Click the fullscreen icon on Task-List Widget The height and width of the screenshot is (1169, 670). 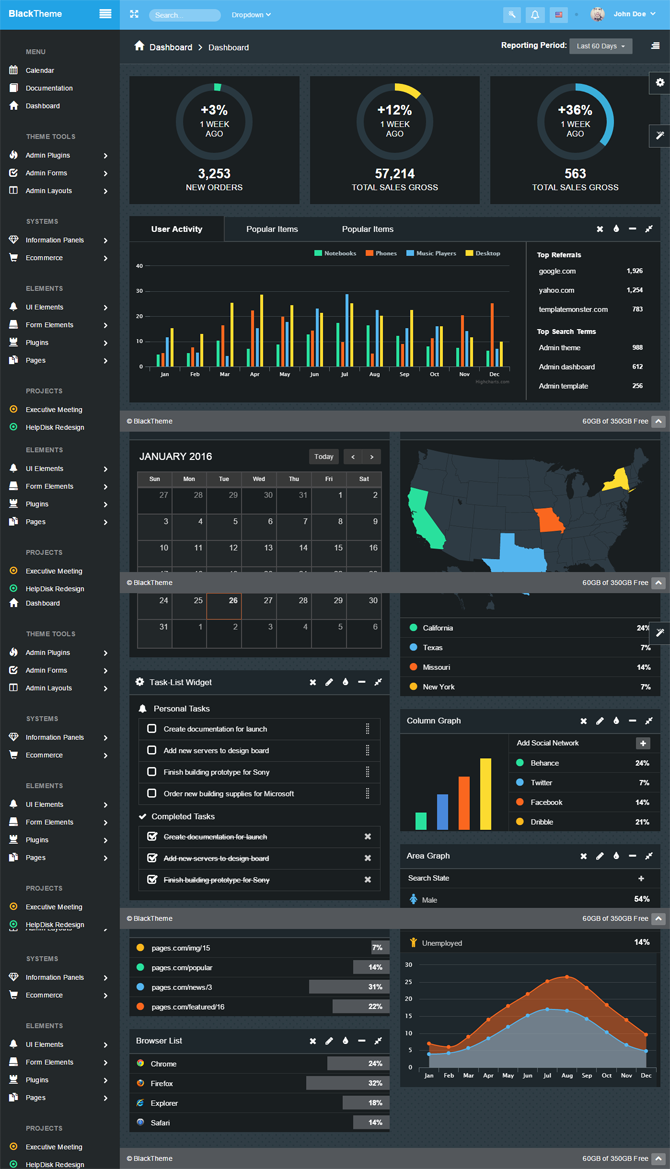pos(378,682)
